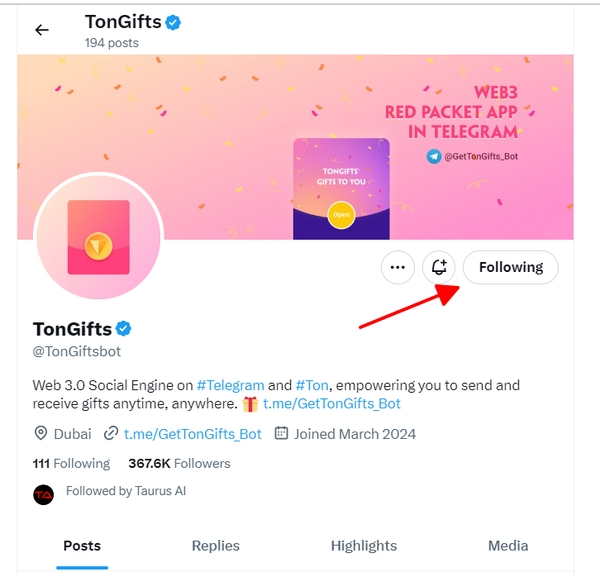Image resolution: width=600 pixels, height=577 pixels.
Task: Open the three-dot more options menu
Action: tap(397, 267)
